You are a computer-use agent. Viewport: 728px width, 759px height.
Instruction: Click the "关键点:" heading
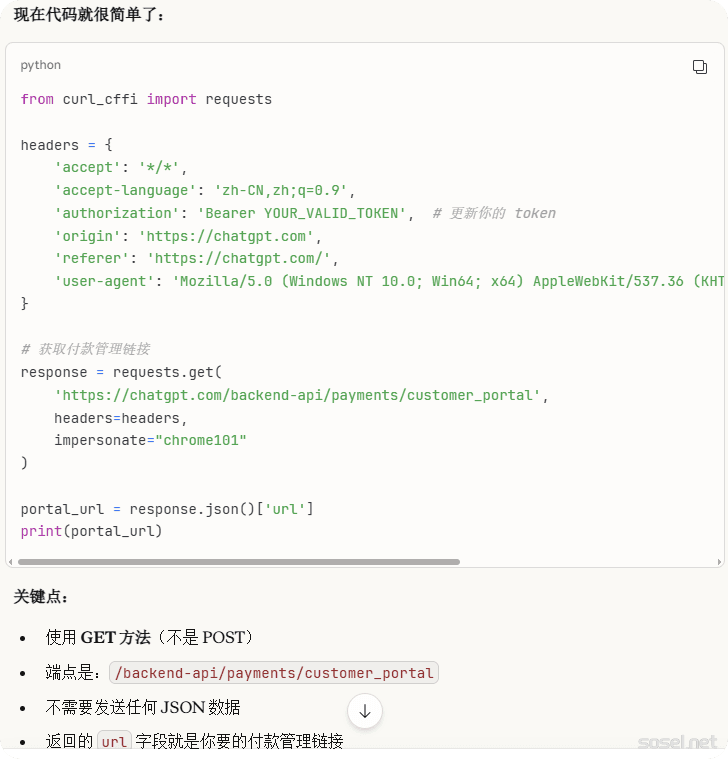click(x=41, y=597)
